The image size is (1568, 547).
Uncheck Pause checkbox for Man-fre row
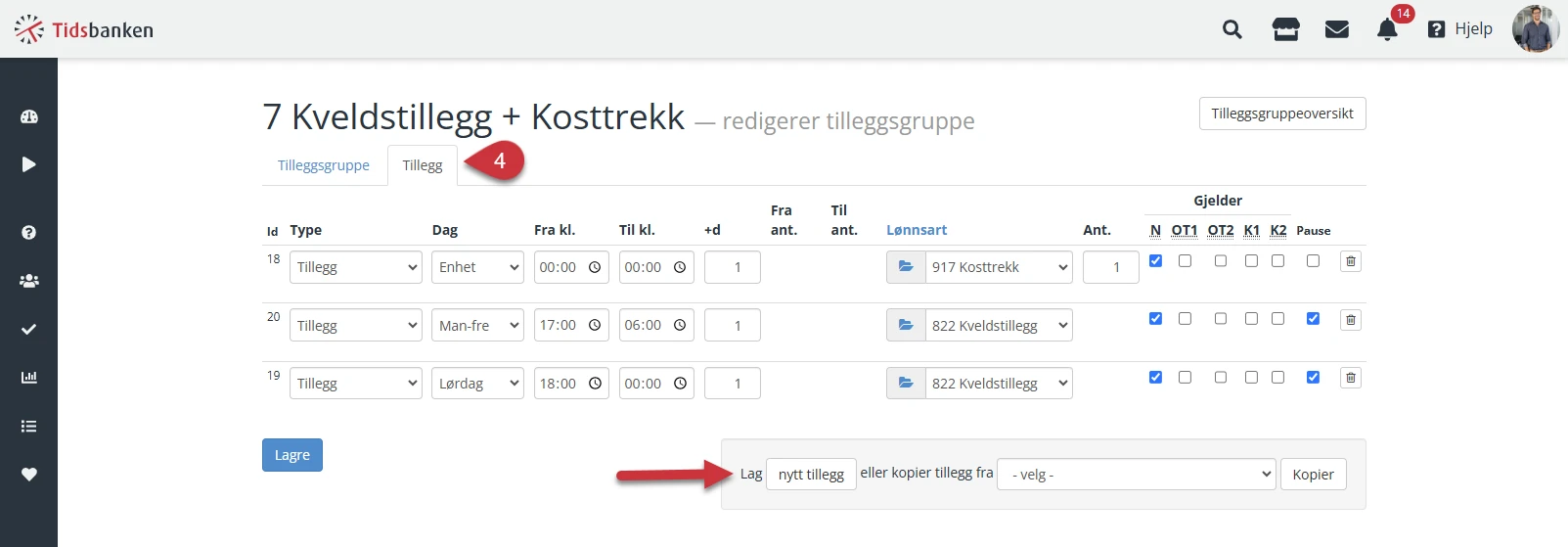click(1313, 319)
